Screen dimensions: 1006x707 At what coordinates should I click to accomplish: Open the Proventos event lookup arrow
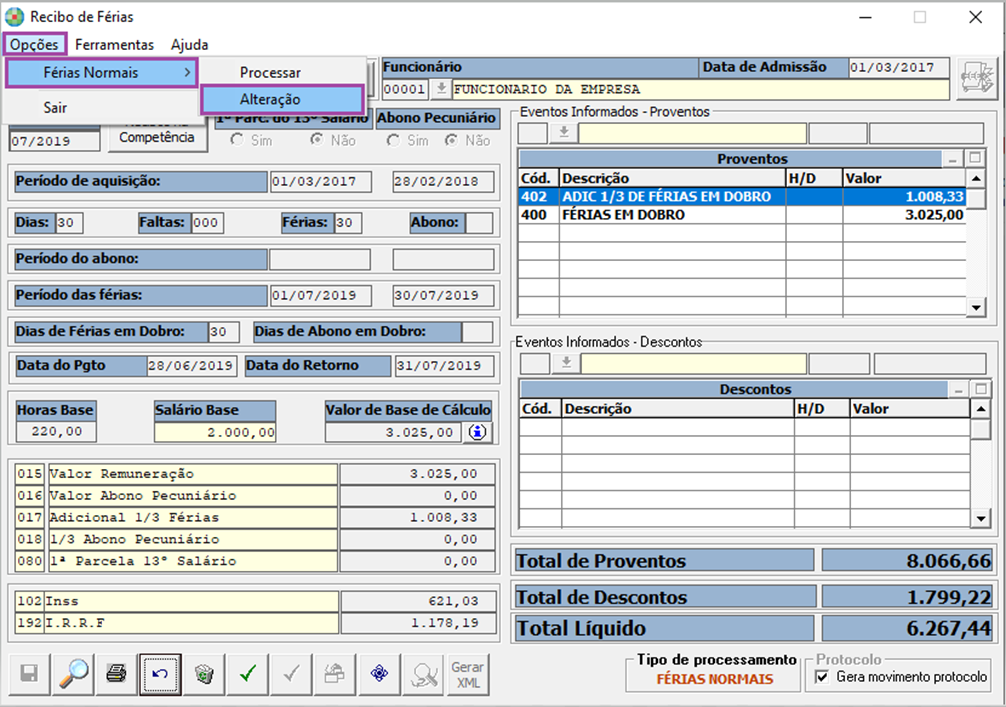click(x=564, y=133)
